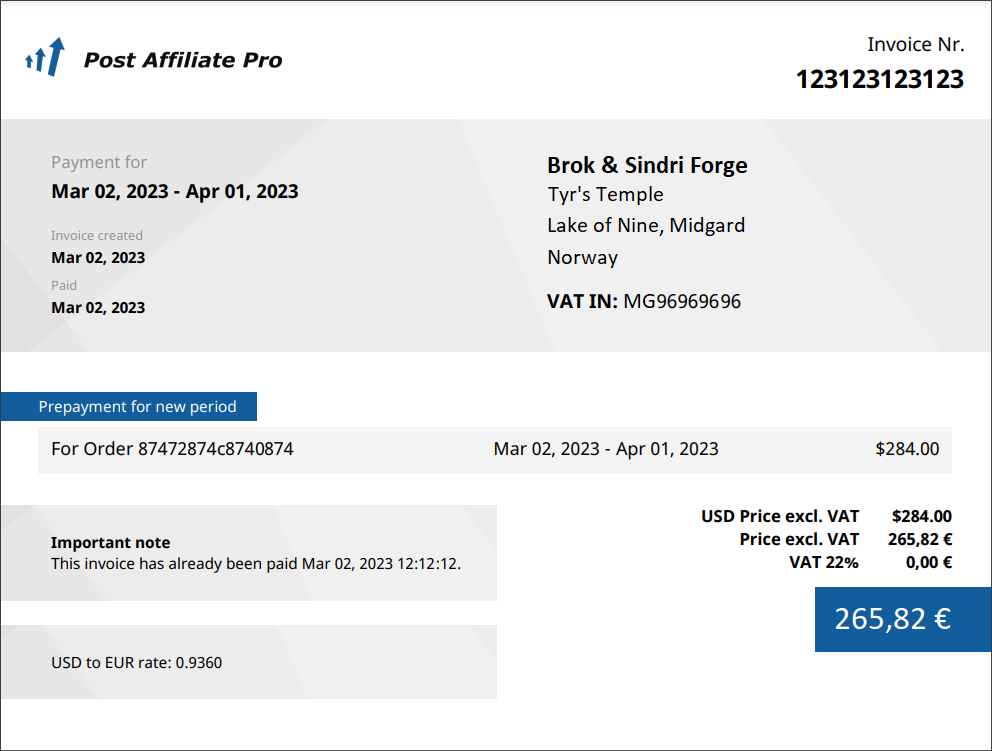Click the Post Affiliate Pro brand name
The height and width of the screenshot is (751, 992).
tap(182, 60)
